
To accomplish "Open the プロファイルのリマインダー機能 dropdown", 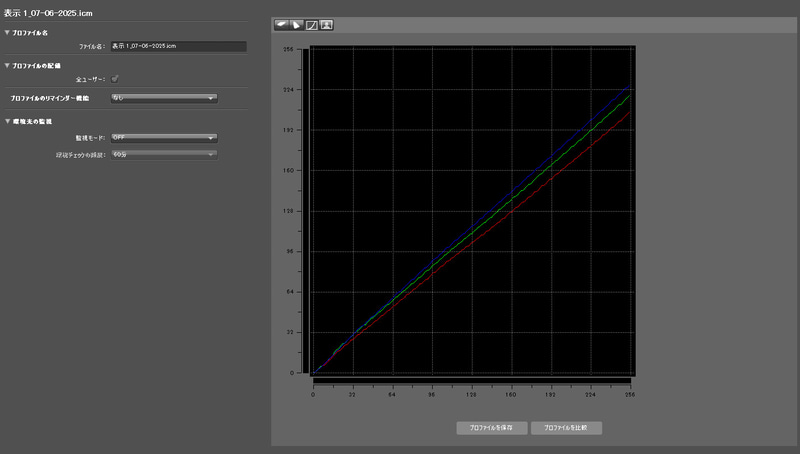I will click(164, 98).
